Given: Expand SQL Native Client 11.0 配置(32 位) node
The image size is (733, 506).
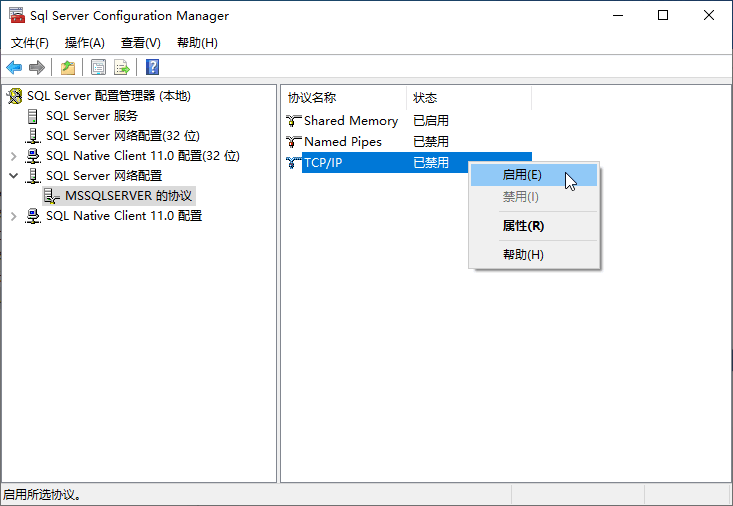Looking at the screenshot, I should click(x=14, y=156).
